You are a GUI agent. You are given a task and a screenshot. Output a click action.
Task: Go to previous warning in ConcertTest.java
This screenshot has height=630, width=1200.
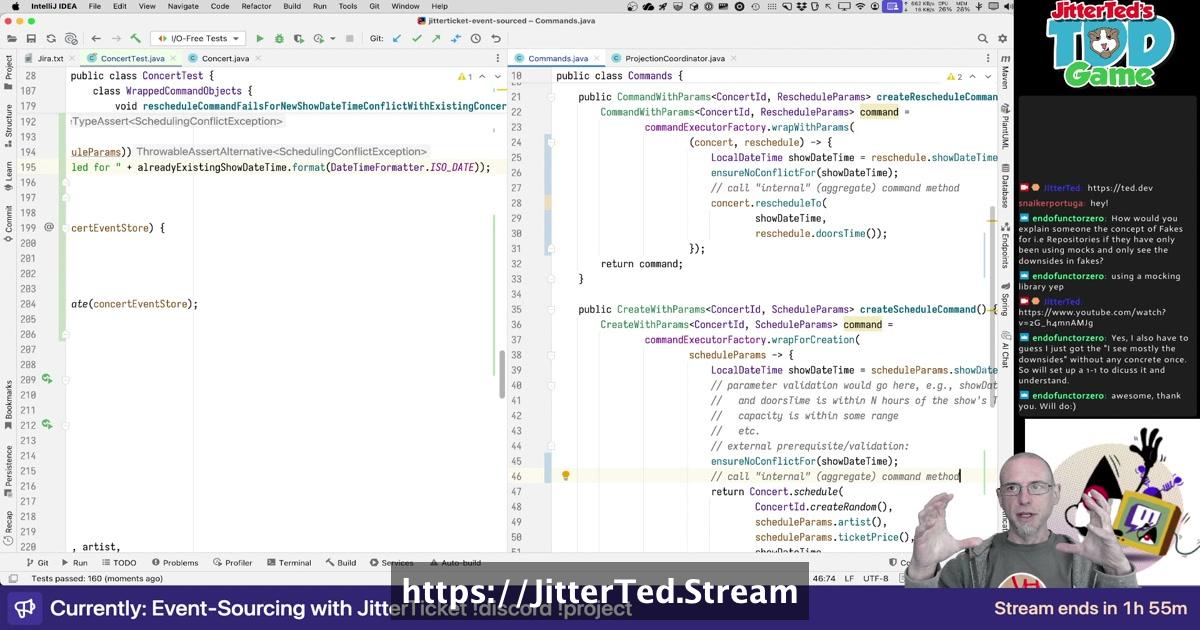click(x=482, y=76)
